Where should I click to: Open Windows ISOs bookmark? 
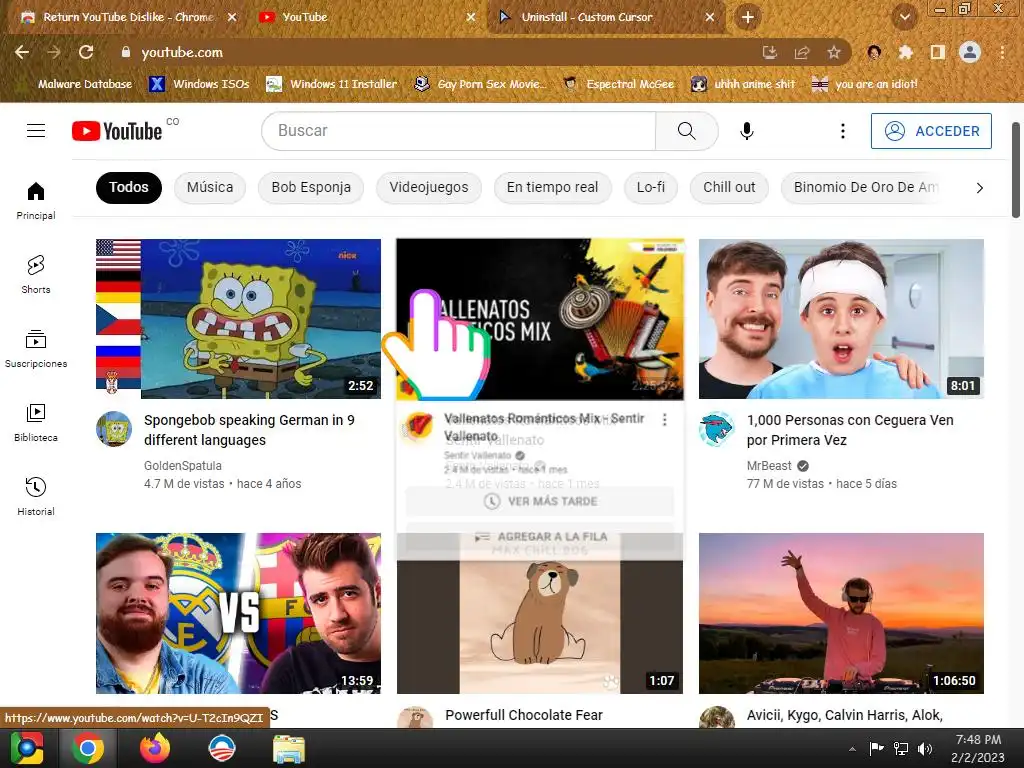click(200, 84)
